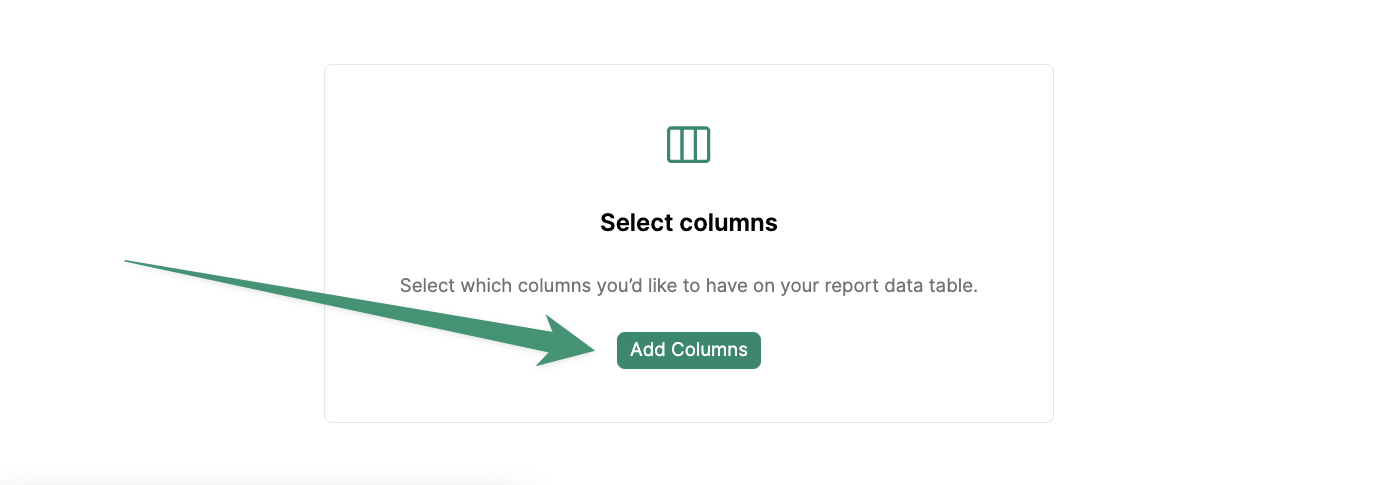Click empty space below Add Columns button
This screenshot has height=485, width=1378.
[x=688, y=396]
